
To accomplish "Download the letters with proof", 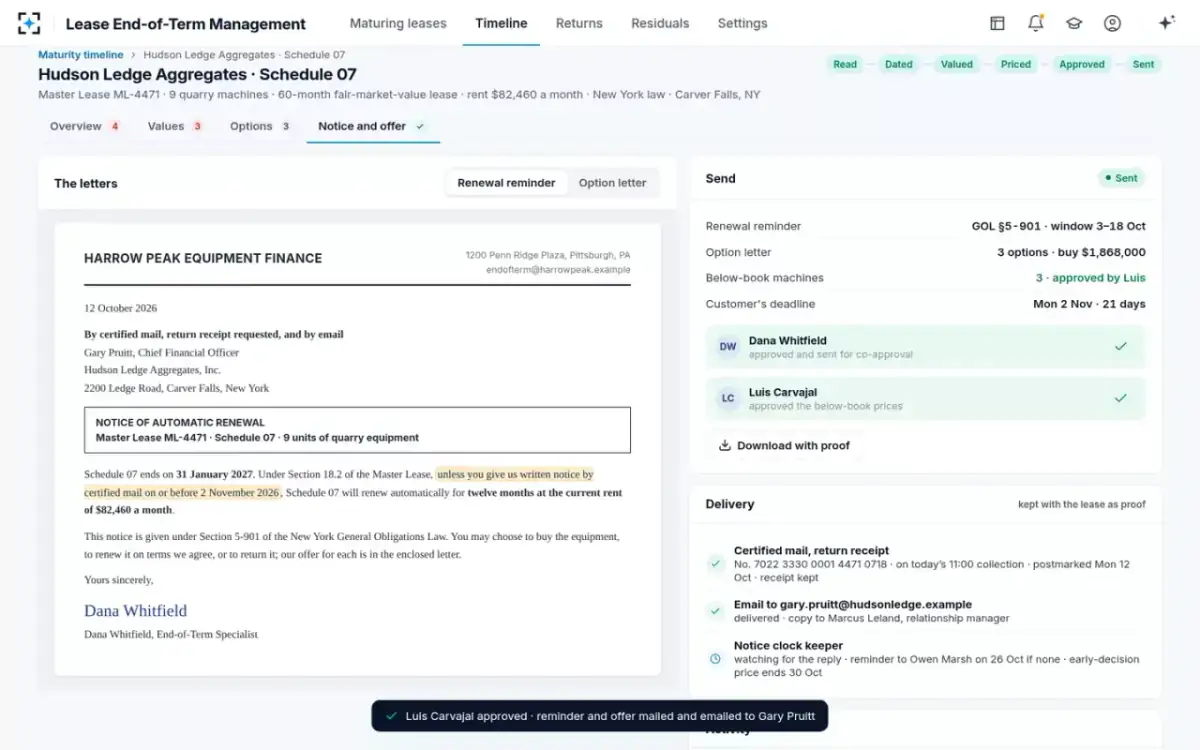I will point(784,446).
